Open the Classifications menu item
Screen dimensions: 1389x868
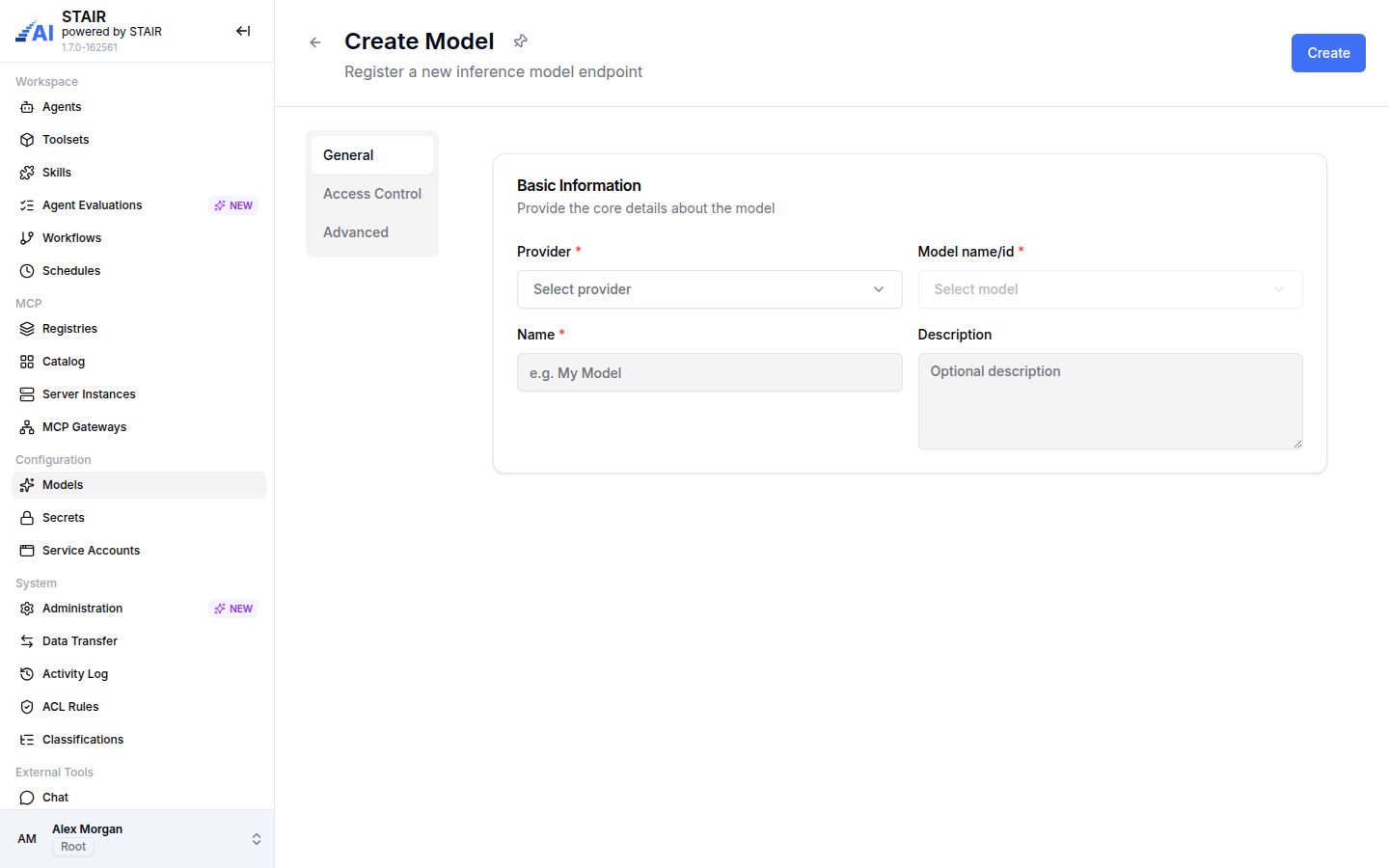(x=139, y=740)
